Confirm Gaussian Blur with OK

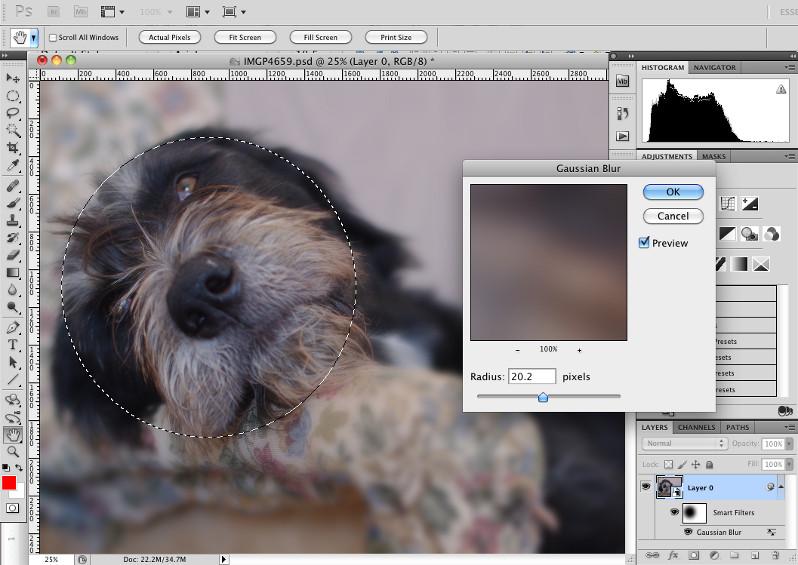click(673, 192)
